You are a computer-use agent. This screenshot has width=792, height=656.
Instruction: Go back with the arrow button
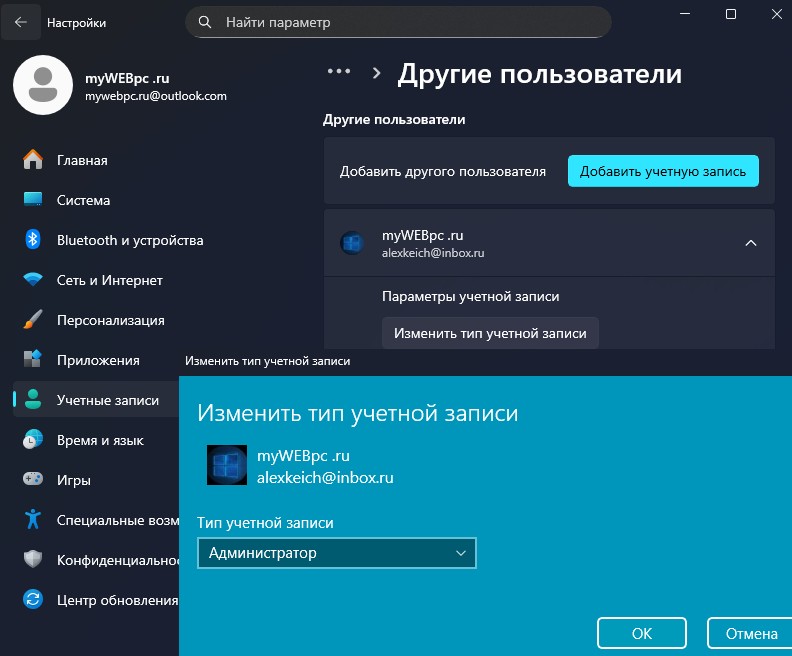tap(21, 22)
